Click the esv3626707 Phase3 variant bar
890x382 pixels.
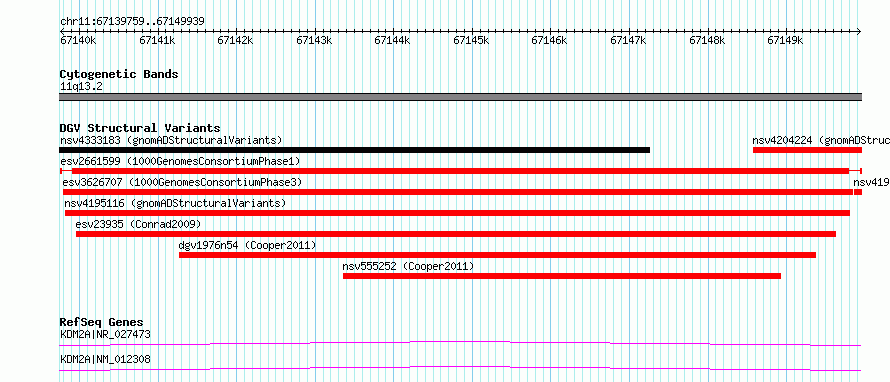point(457,192)
